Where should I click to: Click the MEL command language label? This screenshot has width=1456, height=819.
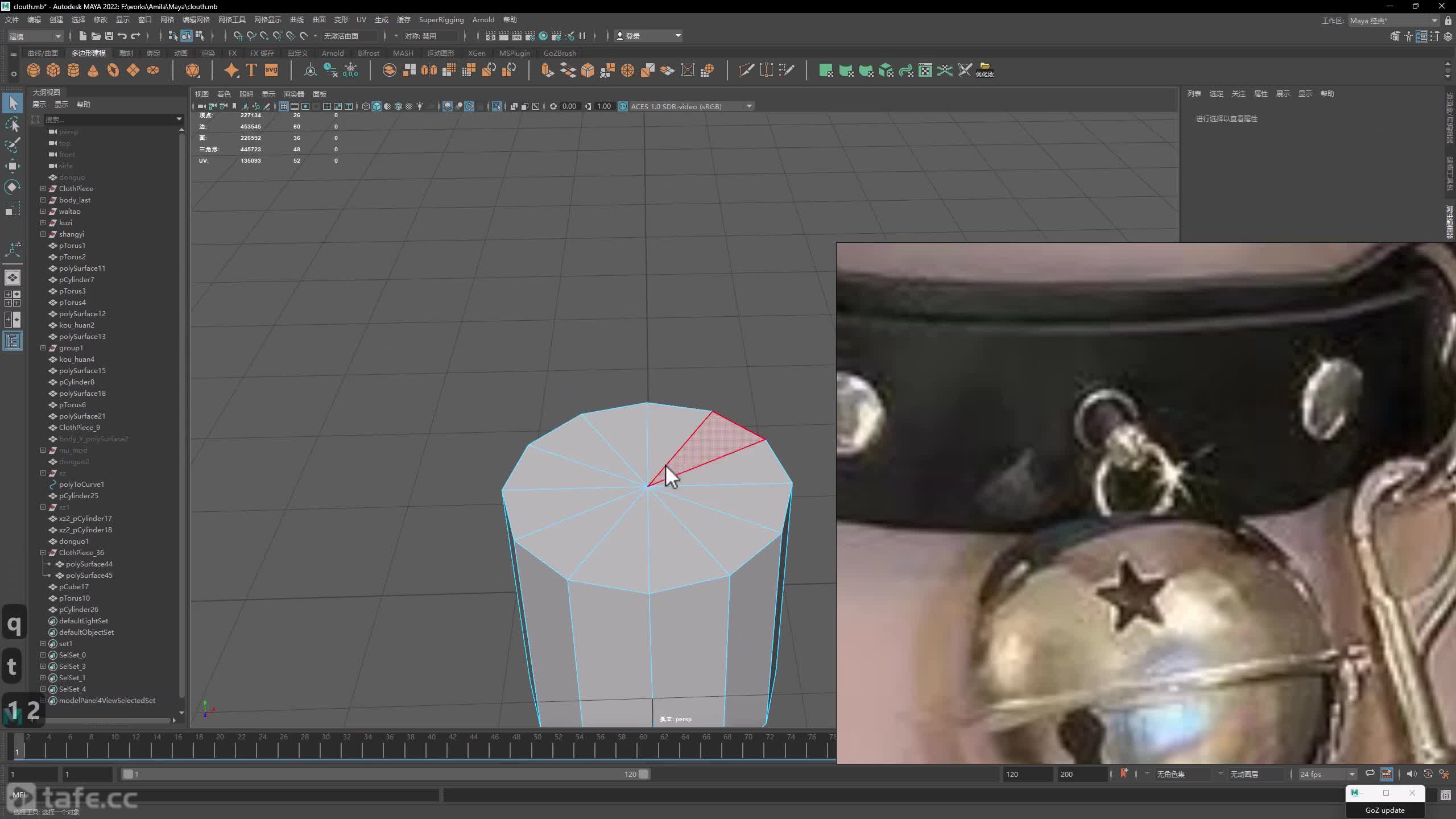pos(19,795)
